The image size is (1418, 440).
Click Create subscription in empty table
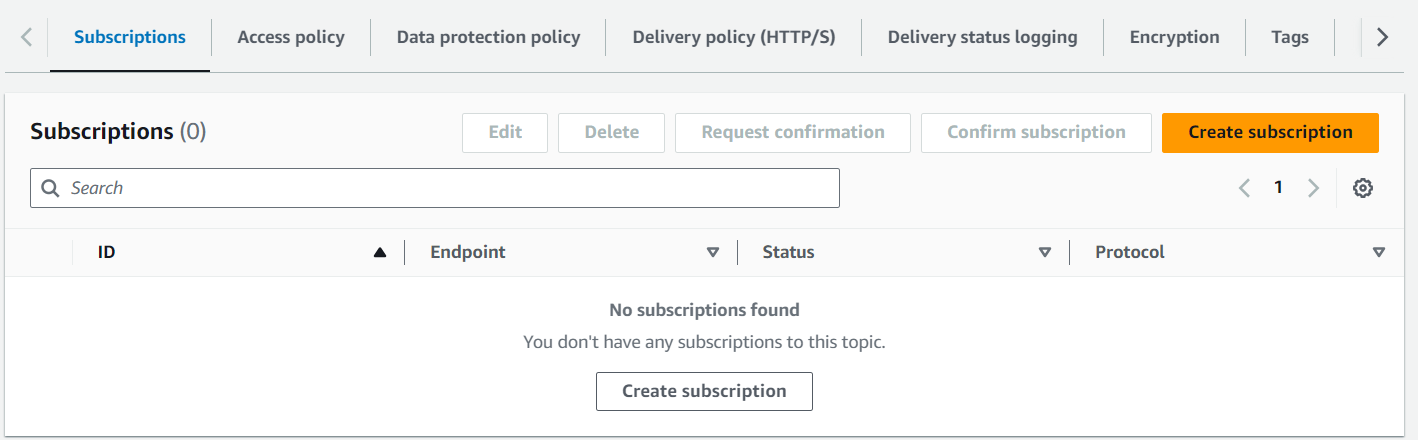704,391
